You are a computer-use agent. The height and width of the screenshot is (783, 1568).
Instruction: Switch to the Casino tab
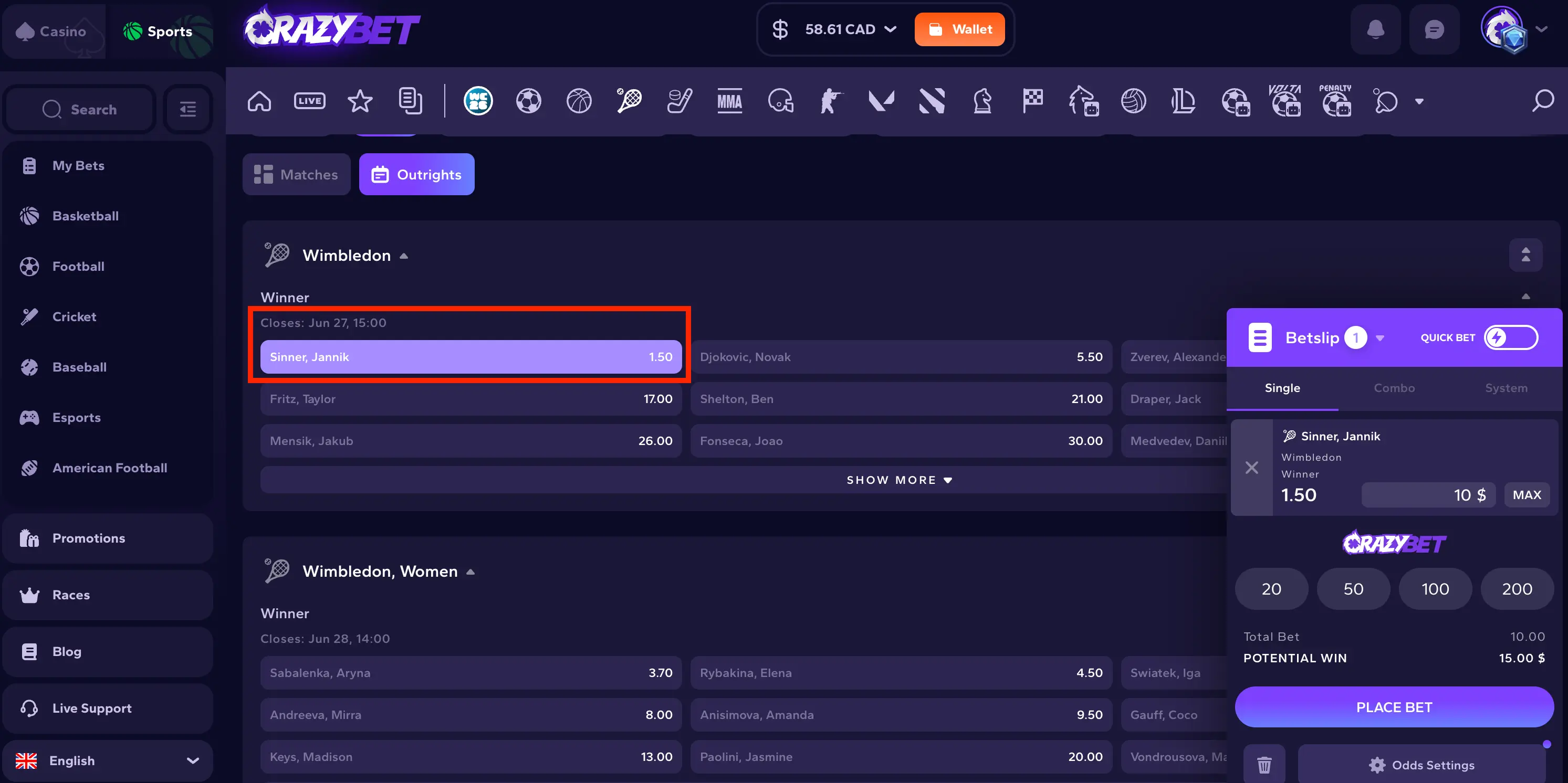(53, 31)
